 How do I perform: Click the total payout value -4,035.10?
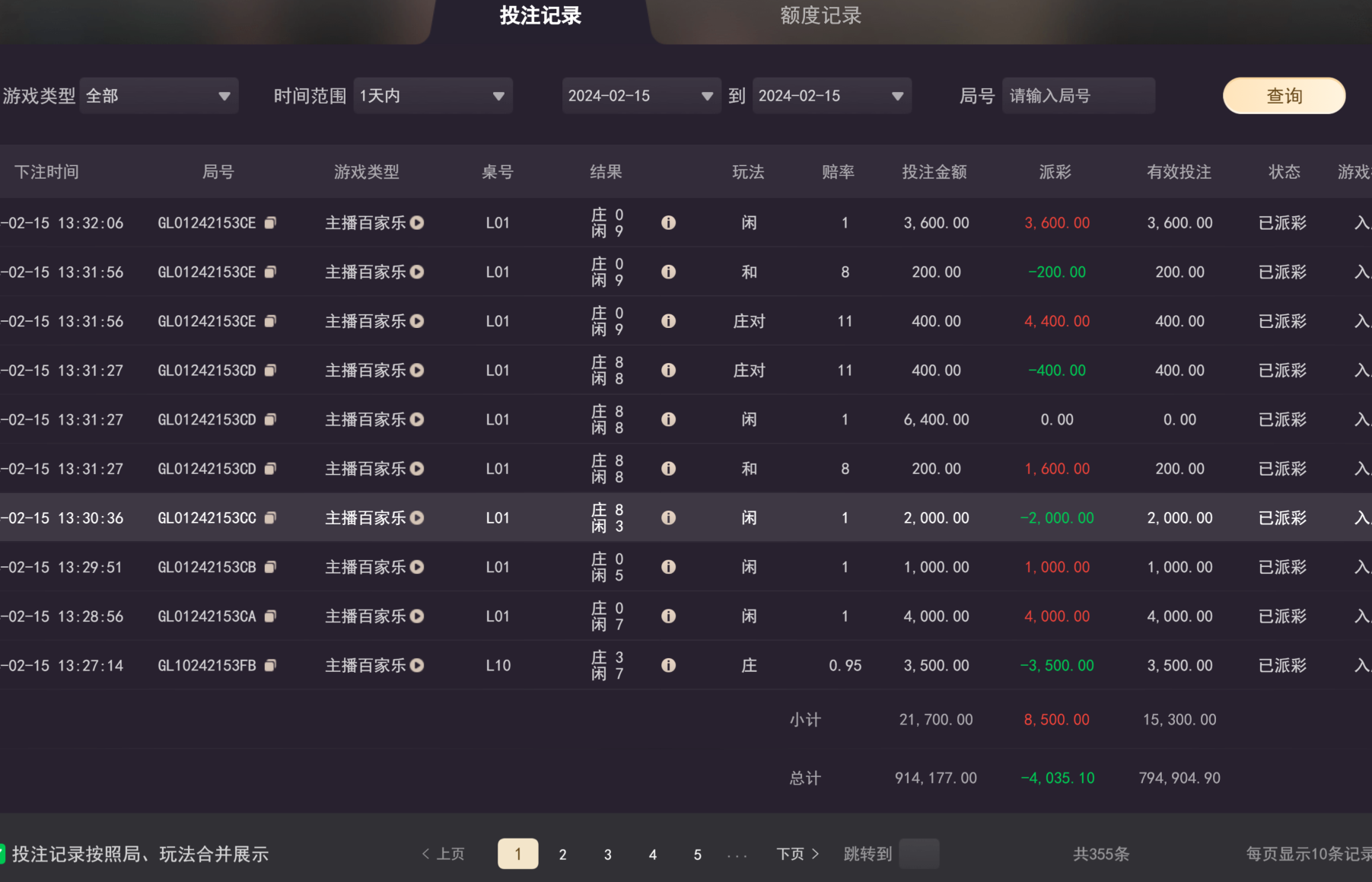pyautogui.click(x=1058, y=778)
